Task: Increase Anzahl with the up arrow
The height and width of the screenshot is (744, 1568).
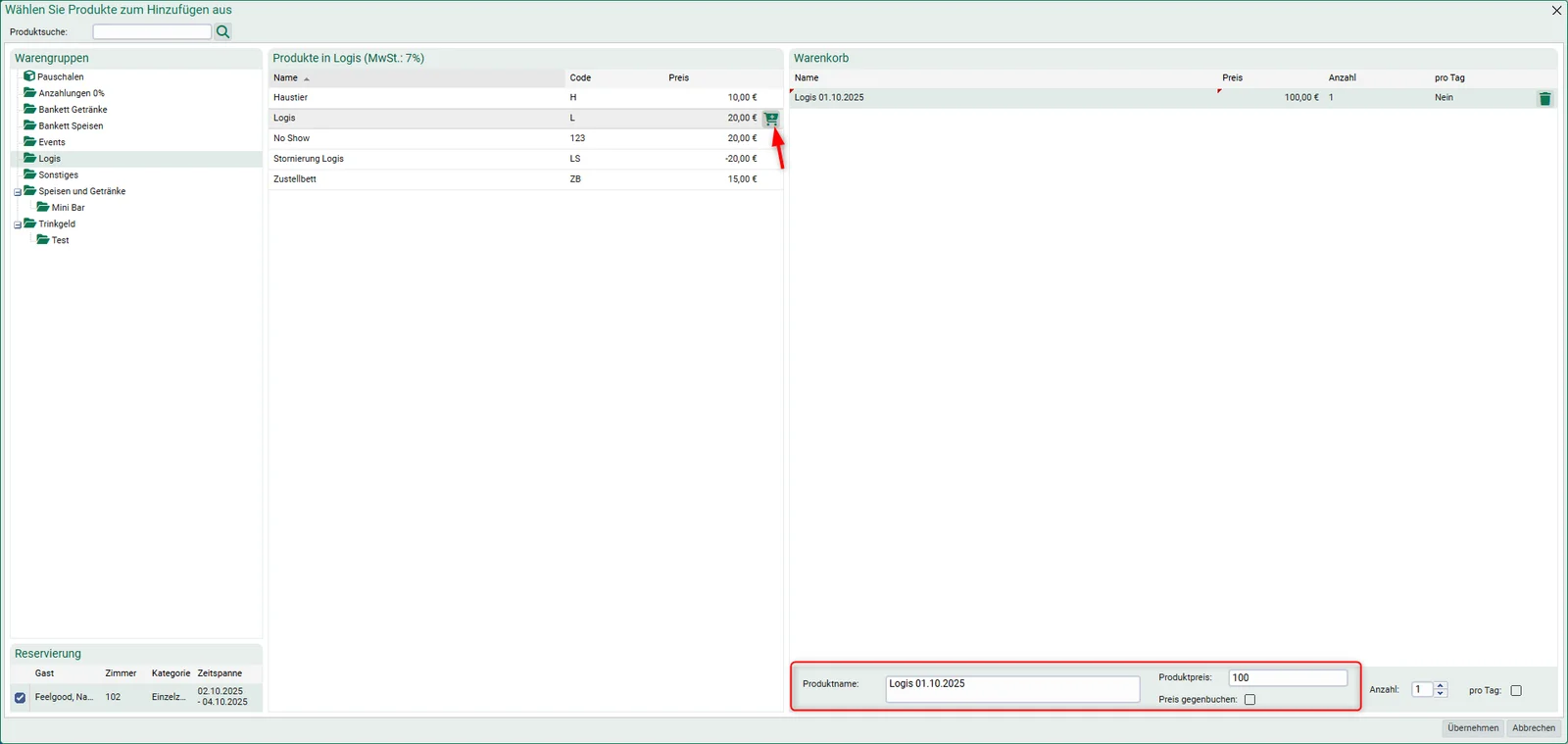Action: pos(1441,686)
